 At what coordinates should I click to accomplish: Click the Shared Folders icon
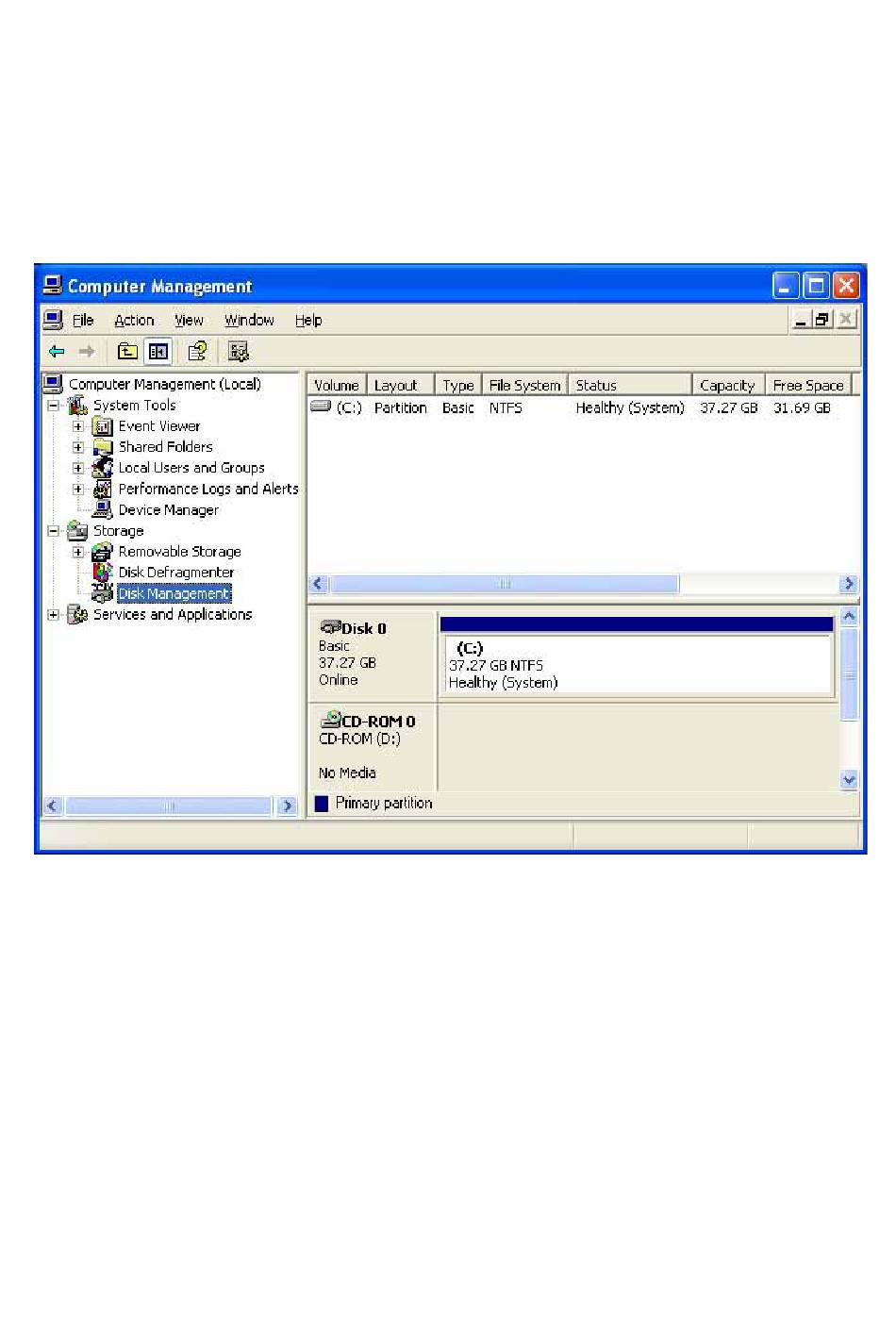pyautogui.click(x=103, y=447)
